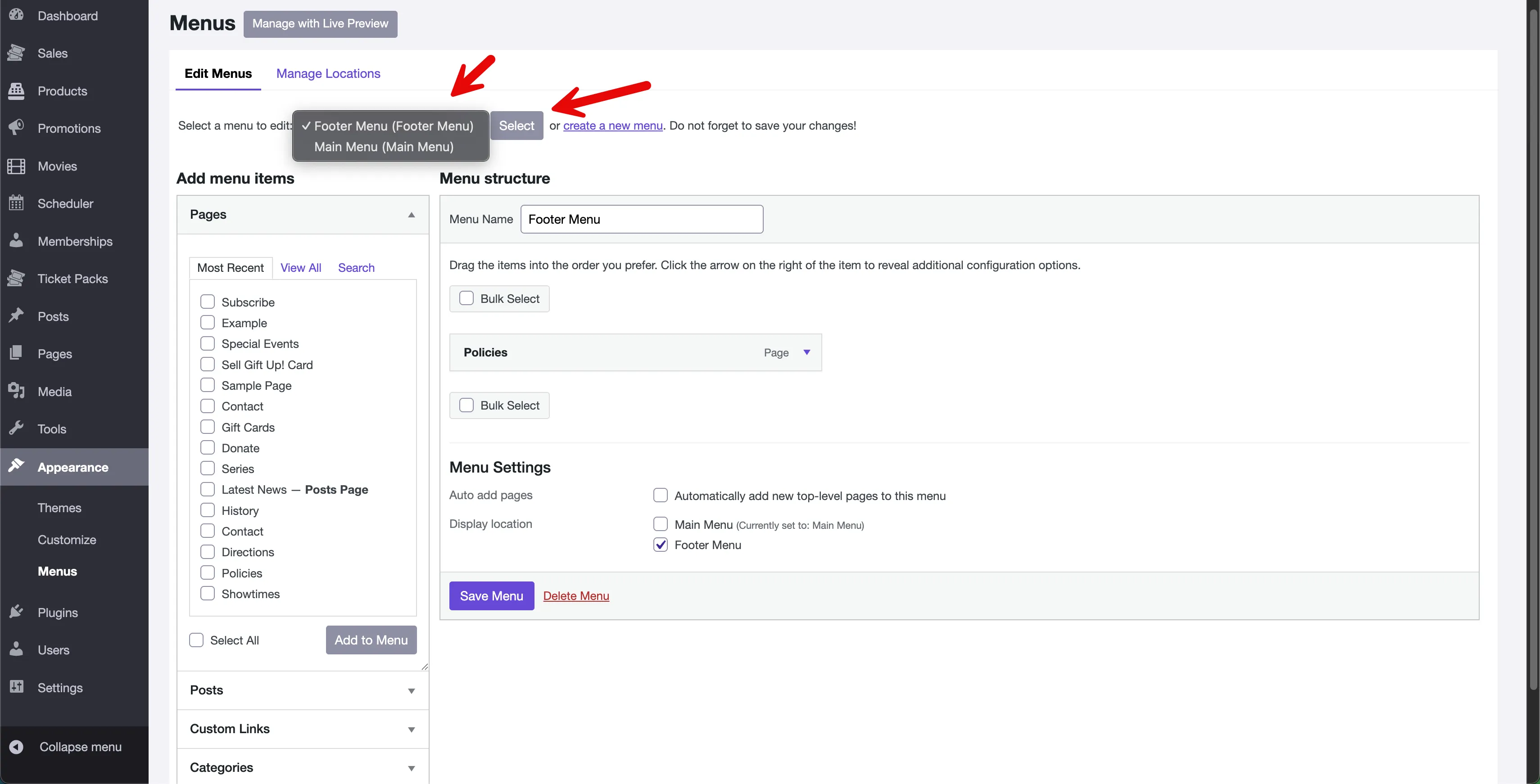1540x784 pixels.
Task: Switch to Manage Locations tab
Action: (x=328, y=73)
